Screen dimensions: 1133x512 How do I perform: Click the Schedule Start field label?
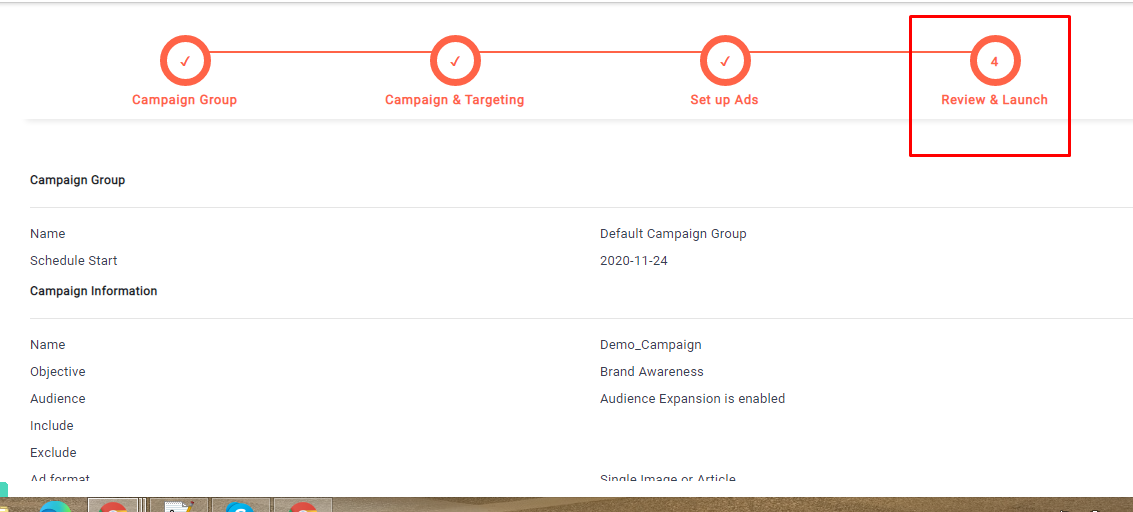point(73,261)
